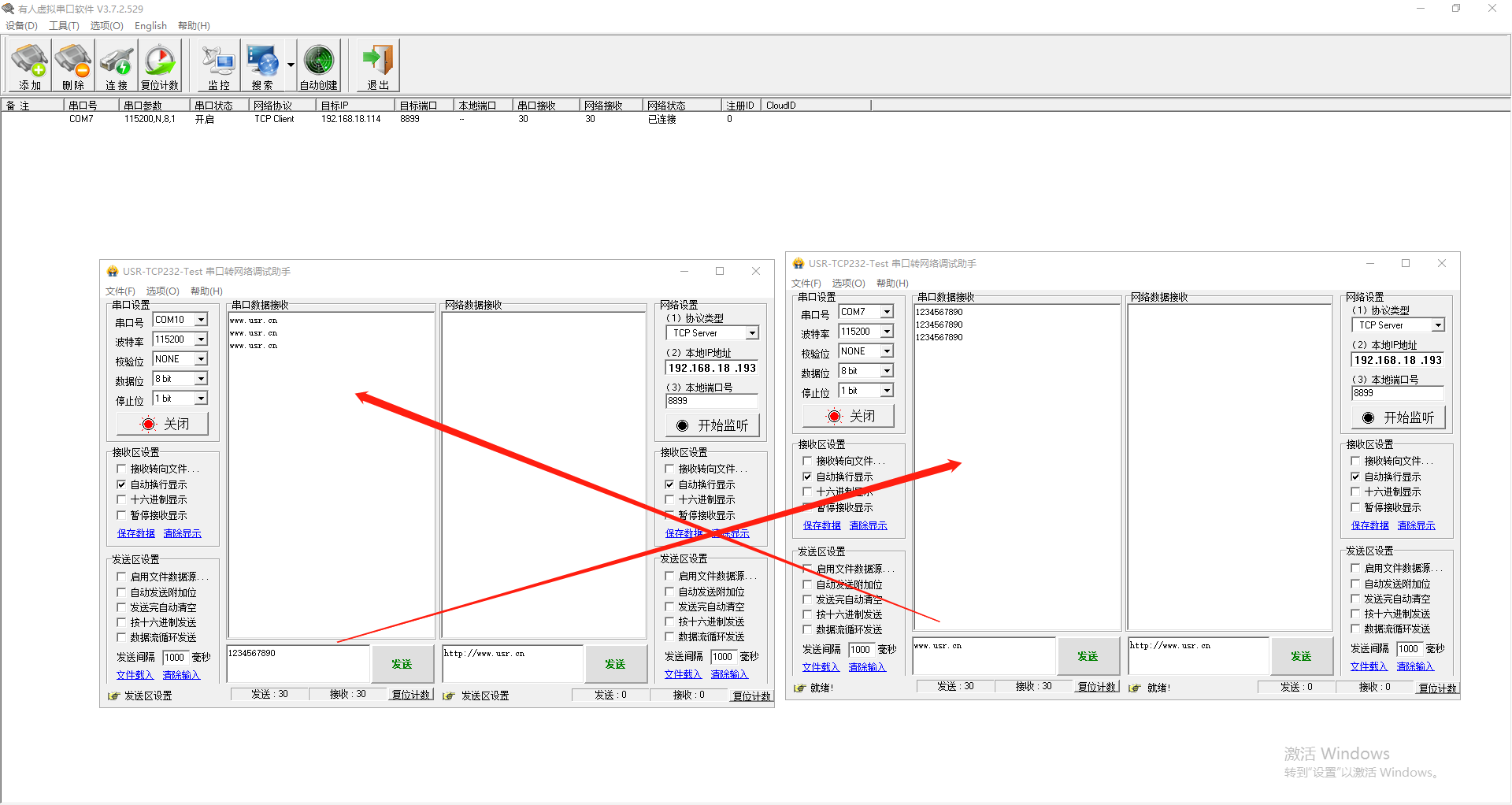Switch language via the English menu item
The image size is (1512, 805).
tap(150, 26)
